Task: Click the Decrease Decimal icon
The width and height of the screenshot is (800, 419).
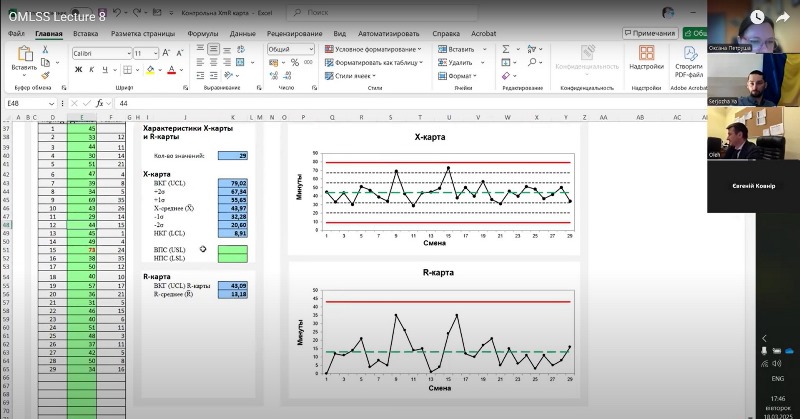Action: 287,76
